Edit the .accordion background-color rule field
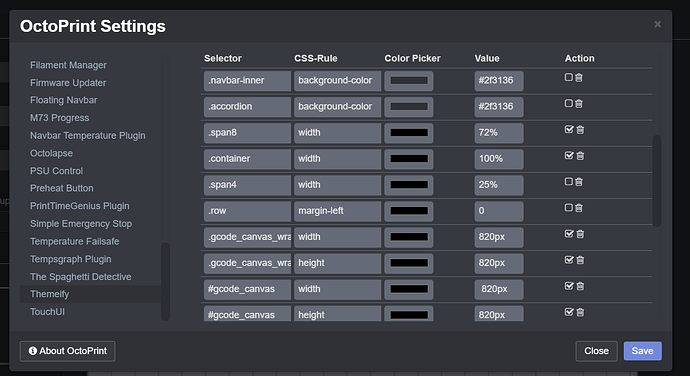This screenshot has width=690, height=376. (x=338, y=107)
